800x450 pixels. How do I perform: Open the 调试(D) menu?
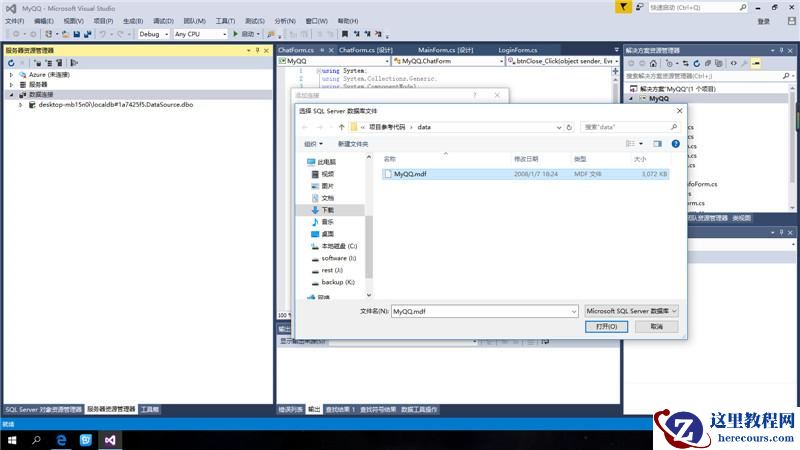163,20
